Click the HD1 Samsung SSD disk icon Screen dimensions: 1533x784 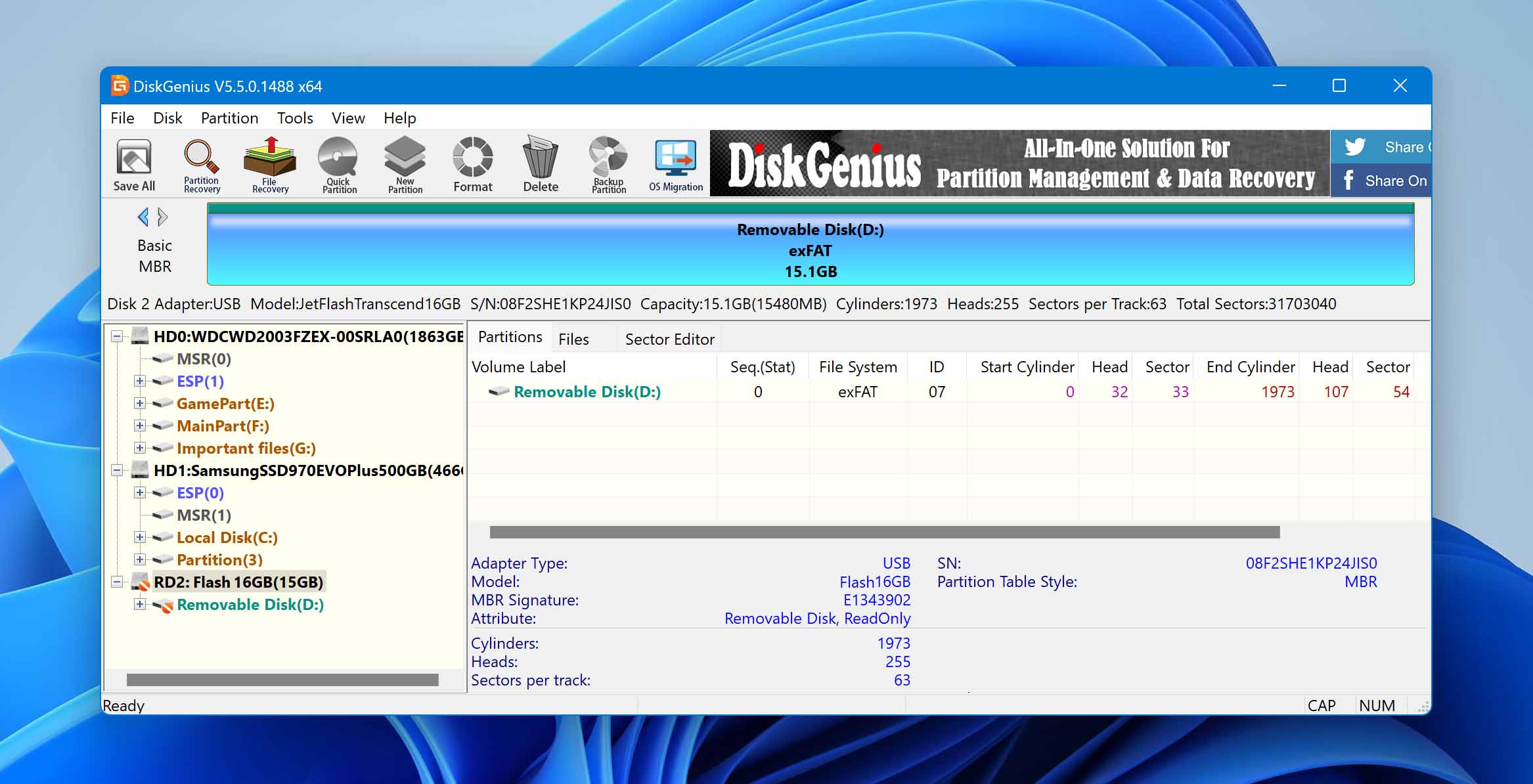pos(139,470)
